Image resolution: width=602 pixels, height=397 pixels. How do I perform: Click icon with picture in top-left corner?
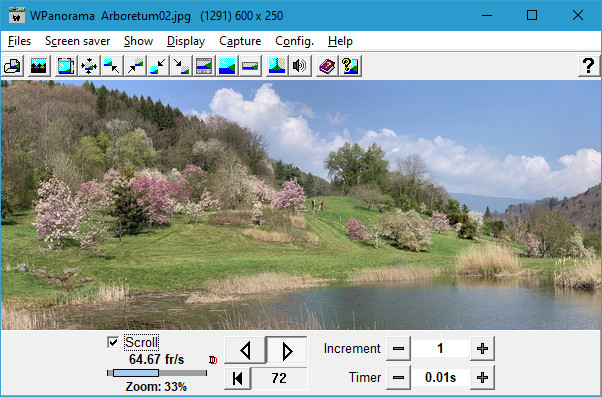[x=112, y=66]
